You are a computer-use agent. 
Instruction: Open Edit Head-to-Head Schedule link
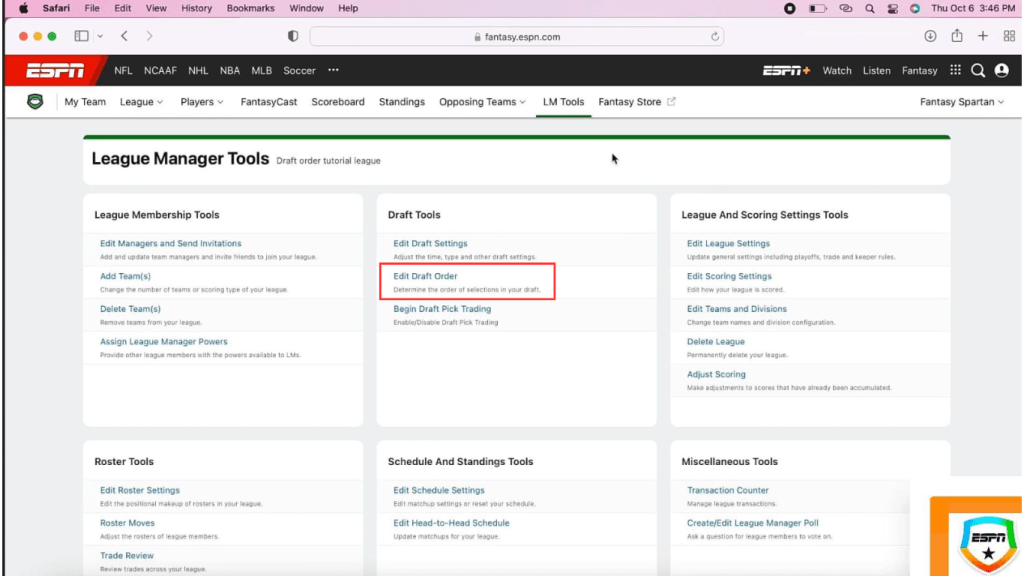click(451, 523)
